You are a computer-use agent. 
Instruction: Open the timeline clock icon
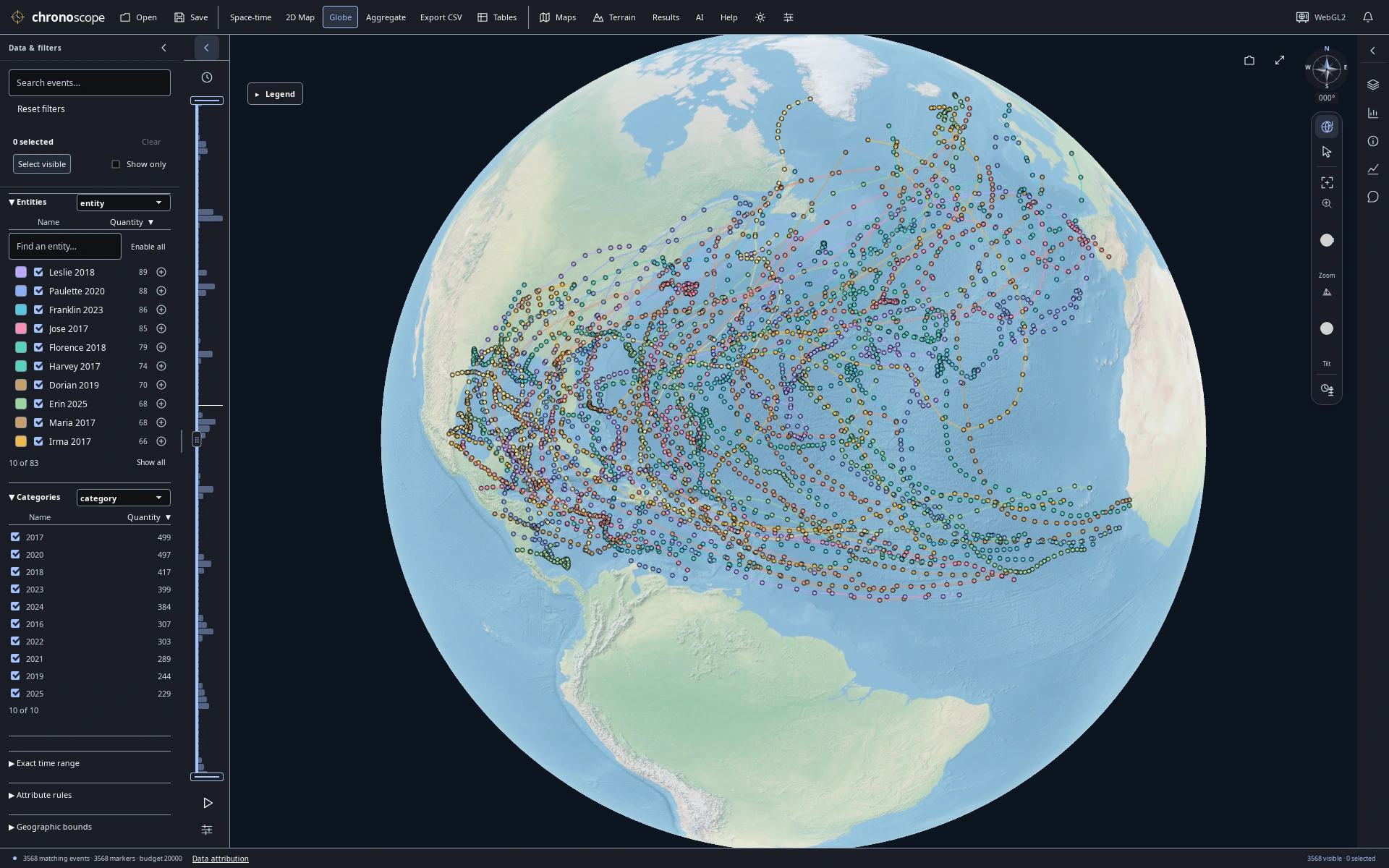pos(207,77)
